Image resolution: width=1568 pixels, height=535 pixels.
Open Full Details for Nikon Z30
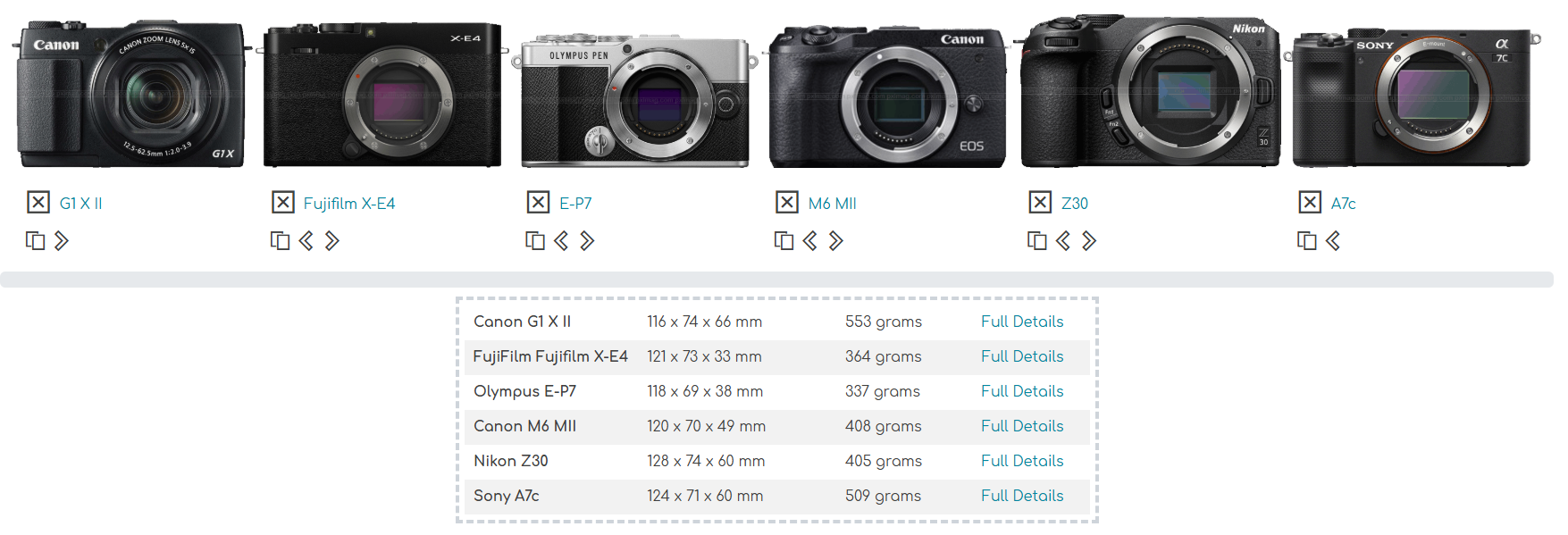pyautogui.click(x=1022, y=461)
